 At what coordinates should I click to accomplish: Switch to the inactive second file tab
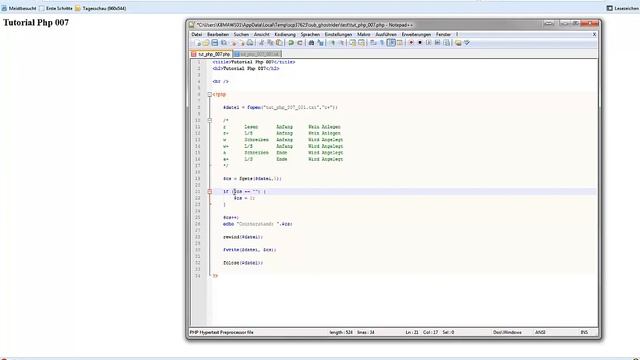pyautogui.click(x=257, y=54)
